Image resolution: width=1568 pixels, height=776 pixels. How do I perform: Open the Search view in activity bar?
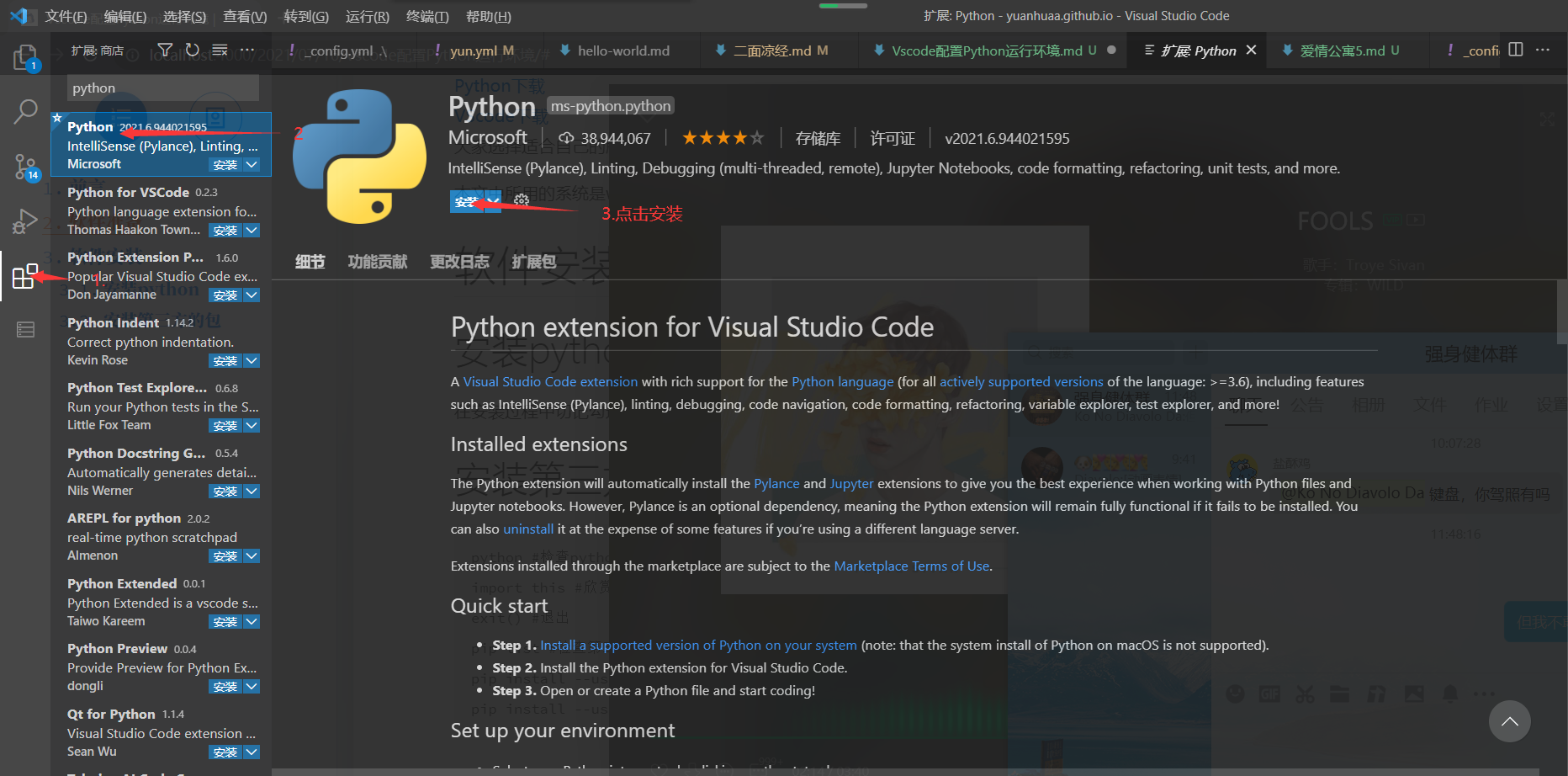pyautogui.click(x=25, y=111)
